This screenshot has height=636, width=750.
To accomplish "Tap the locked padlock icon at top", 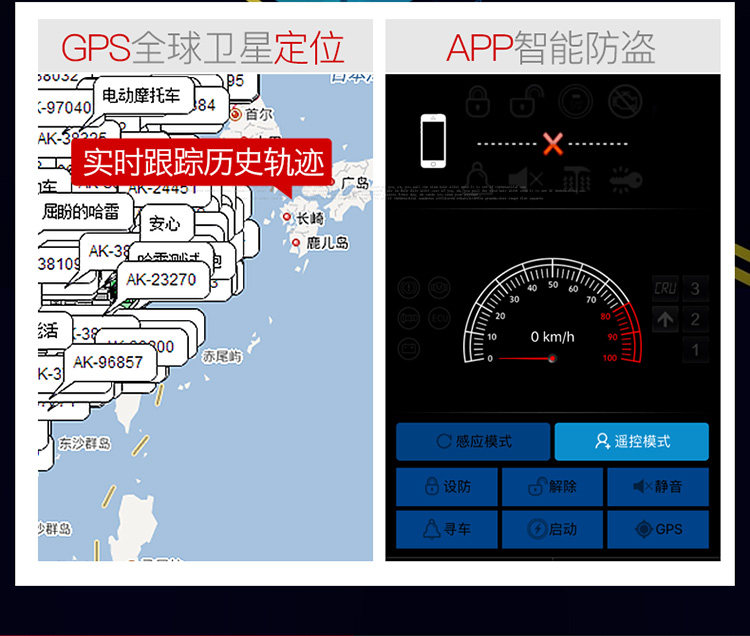I will point(477,102).
